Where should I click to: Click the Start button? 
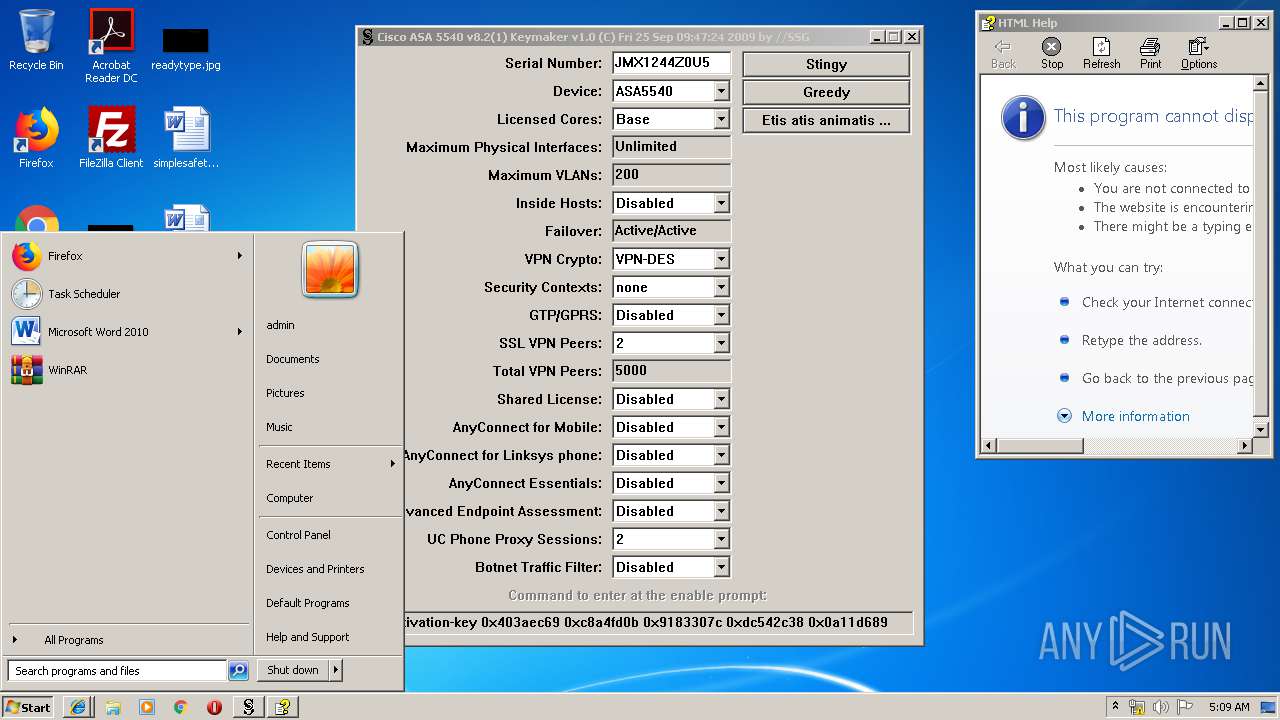tap(28, 707)
